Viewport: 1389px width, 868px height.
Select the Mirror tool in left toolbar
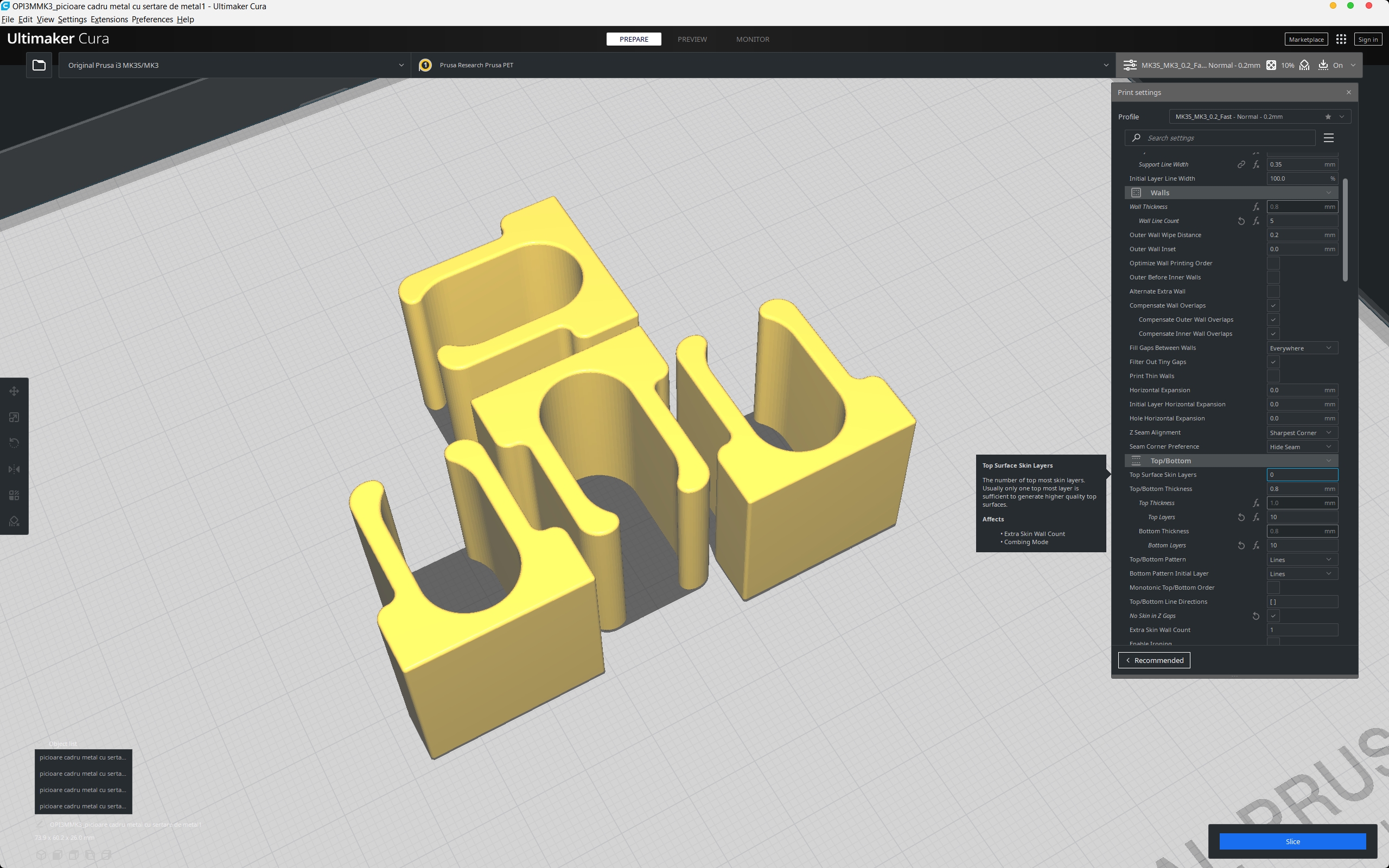(14, 469)
